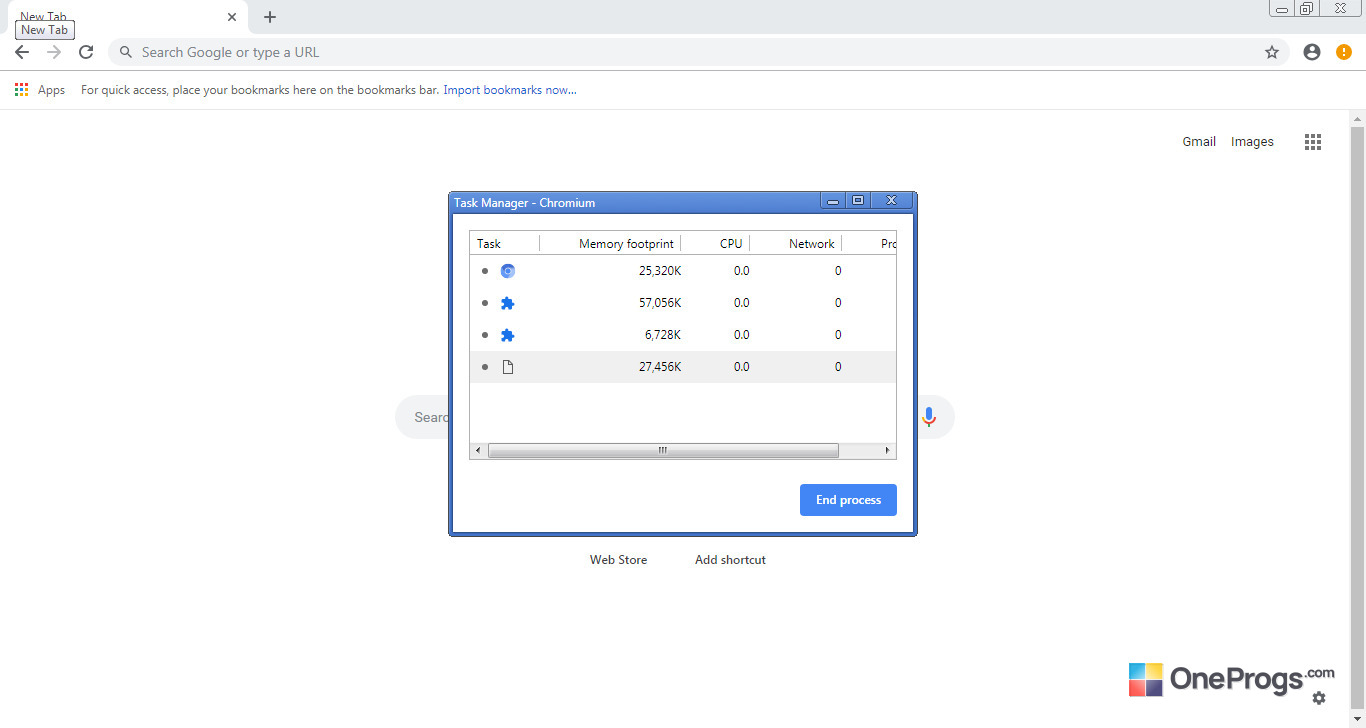Open the Apps shortcut in bookmarks bar

[x=40, y=90]
